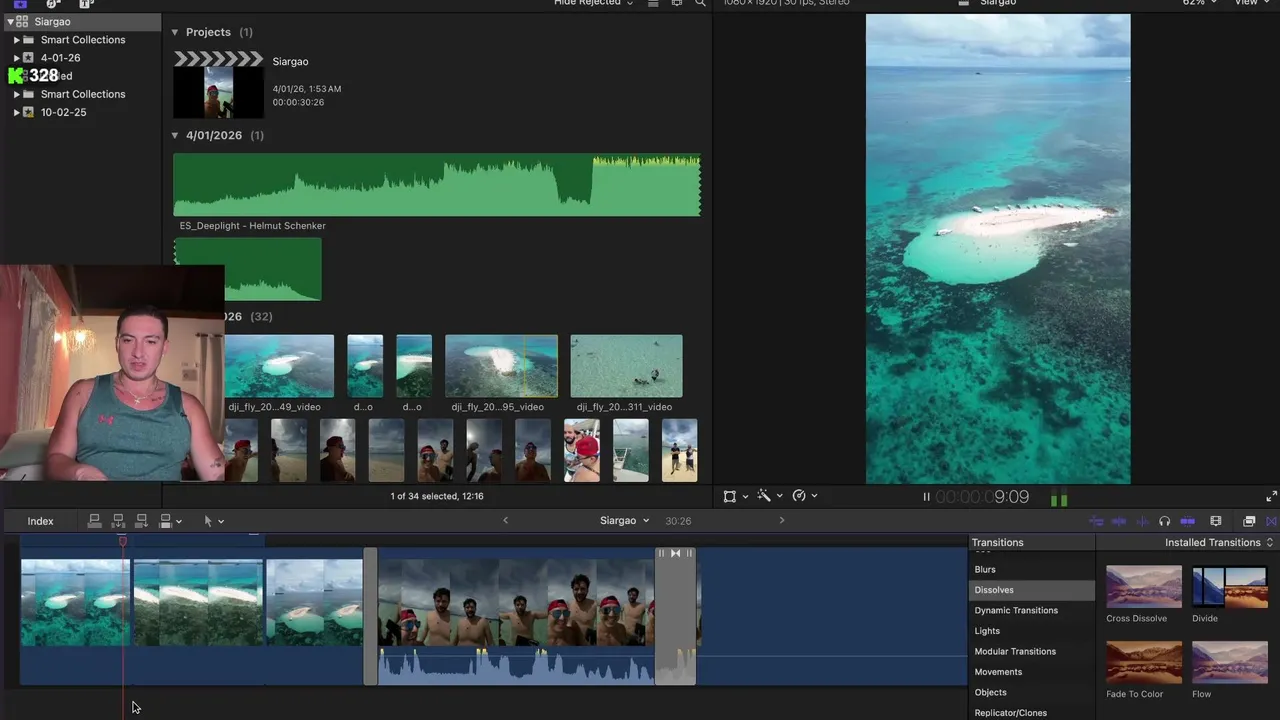Open the edit mode dropdown arrow beside overwrite
Image resolution: width=1280 pixels, height=720 pixels.
point(179,521)
